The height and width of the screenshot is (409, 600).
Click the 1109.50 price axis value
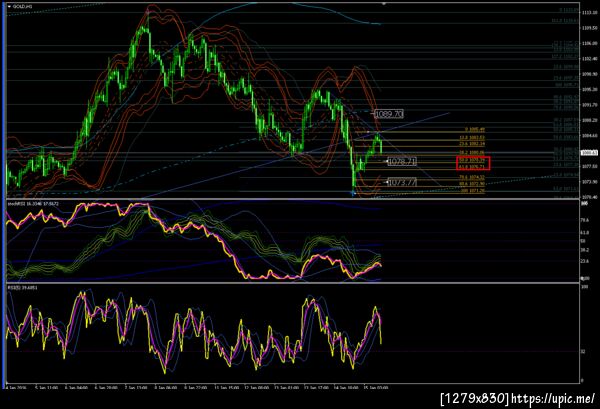click(x=590, y=28)
